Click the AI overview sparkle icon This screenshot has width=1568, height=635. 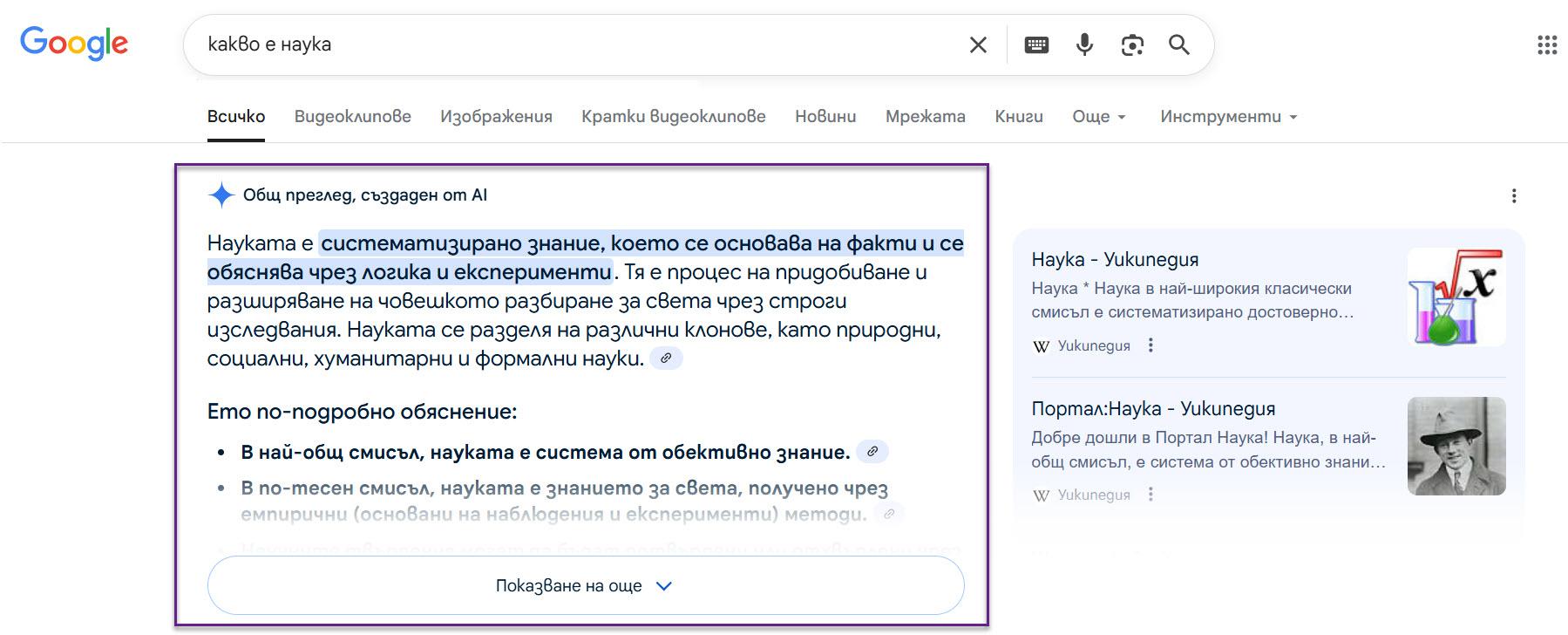coord(221,195)
